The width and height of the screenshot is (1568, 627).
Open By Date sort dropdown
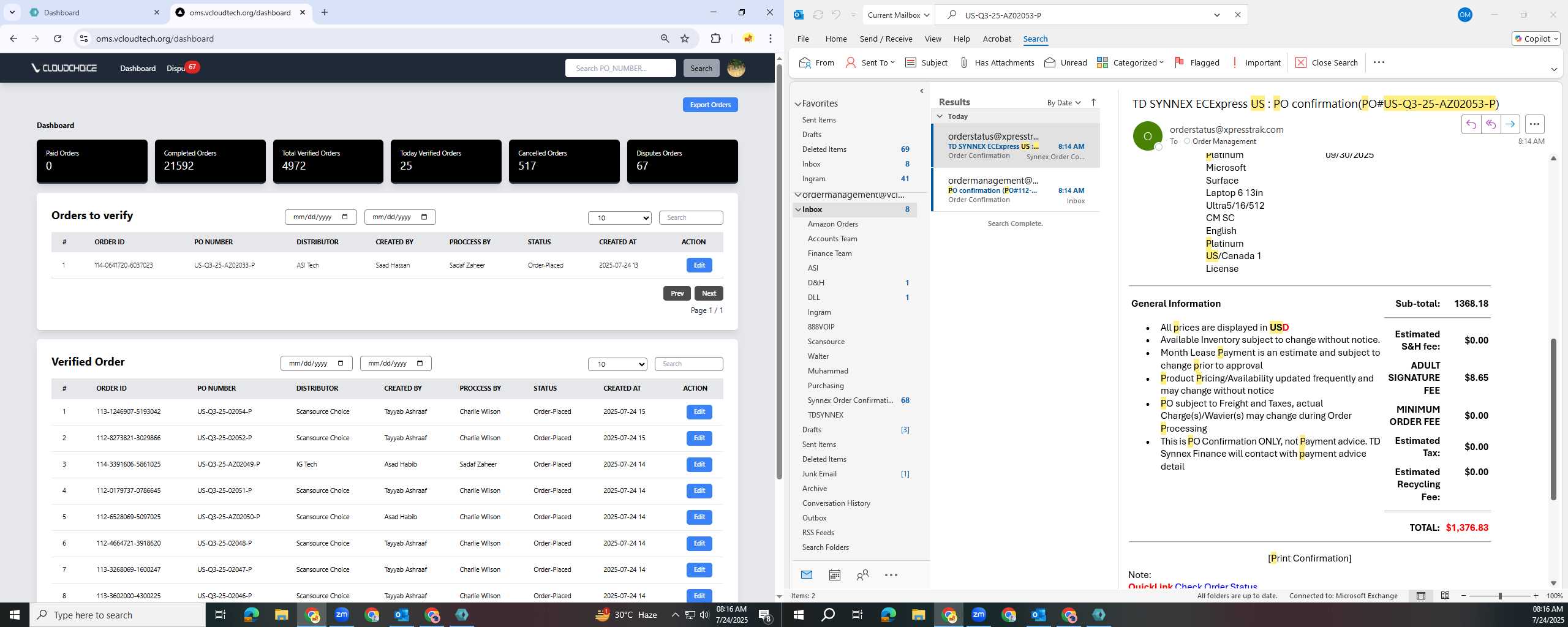[1064, 102]
